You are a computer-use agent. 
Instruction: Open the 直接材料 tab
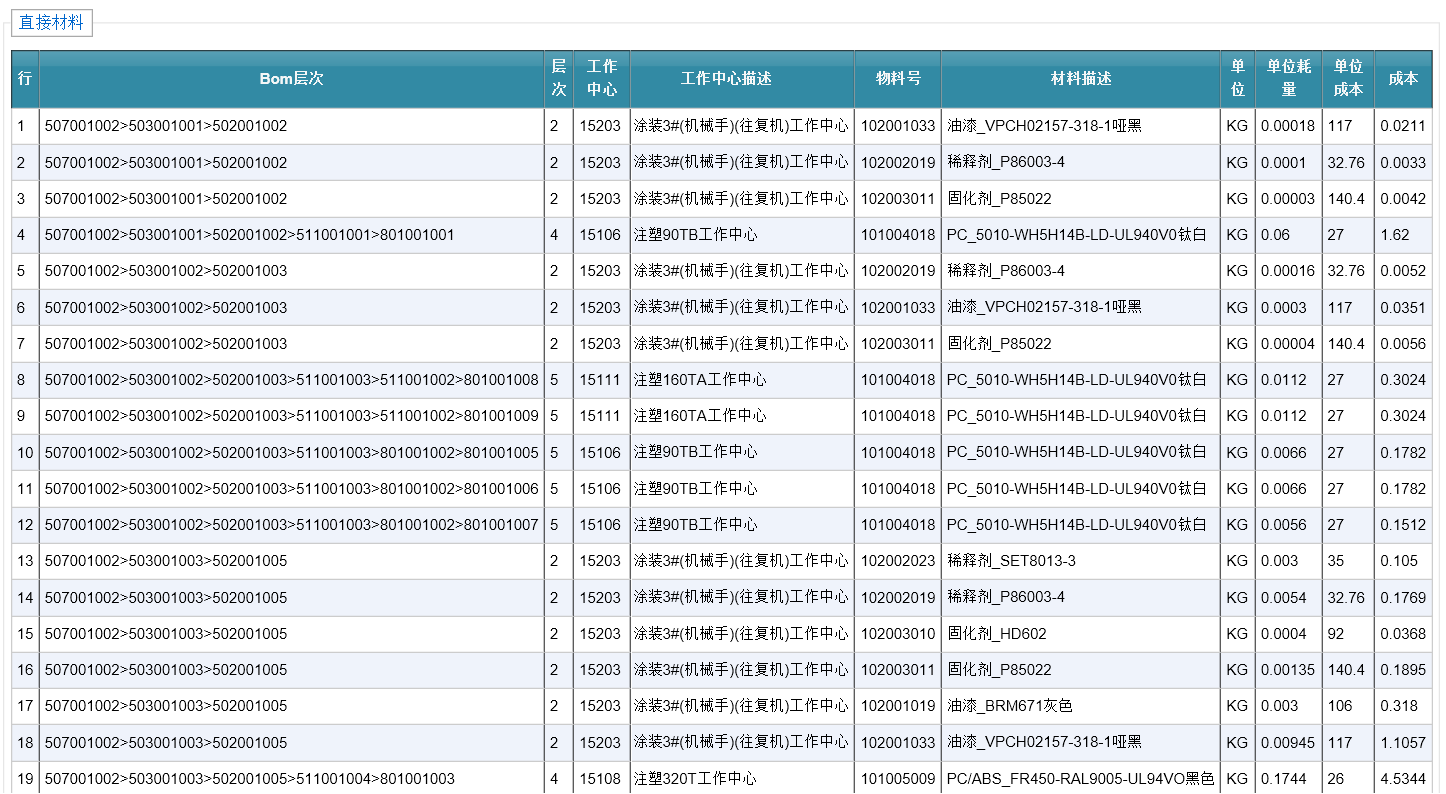52,23
